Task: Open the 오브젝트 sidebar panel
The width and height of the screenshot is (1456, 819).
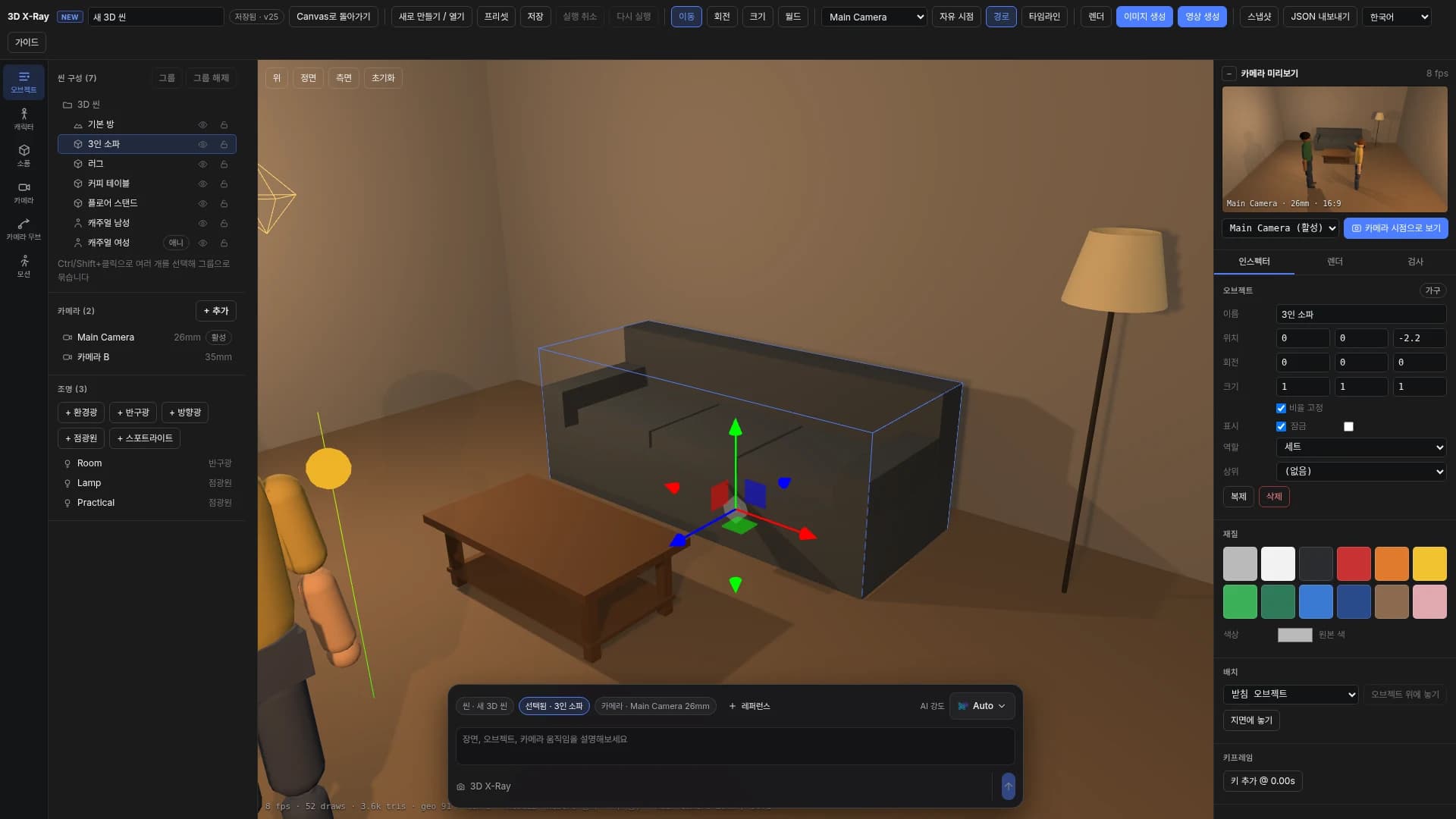Action: click(x=24, y=81)
